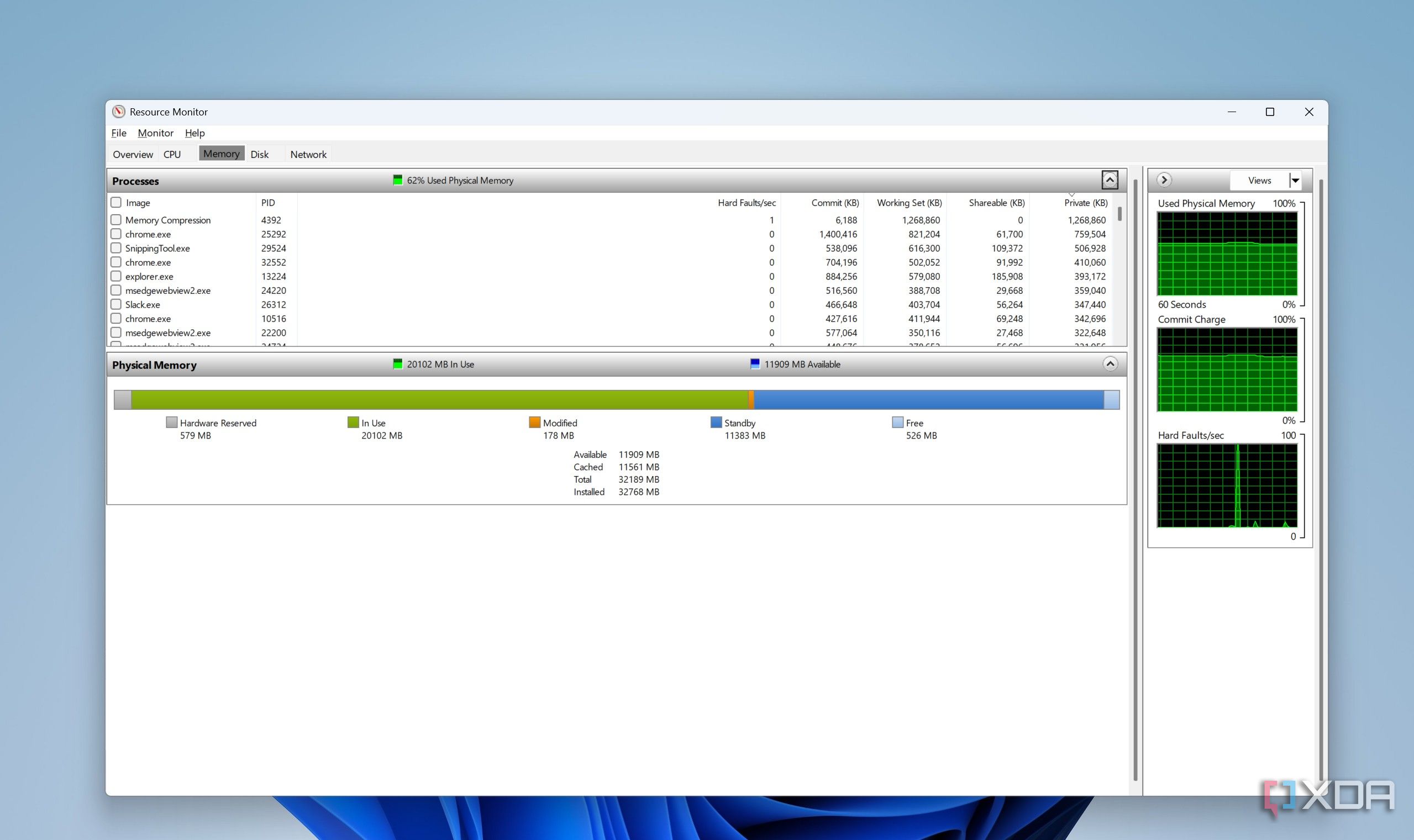Open the Views dropdown arrow
1414x840 pixels.
pos(1295,181)
